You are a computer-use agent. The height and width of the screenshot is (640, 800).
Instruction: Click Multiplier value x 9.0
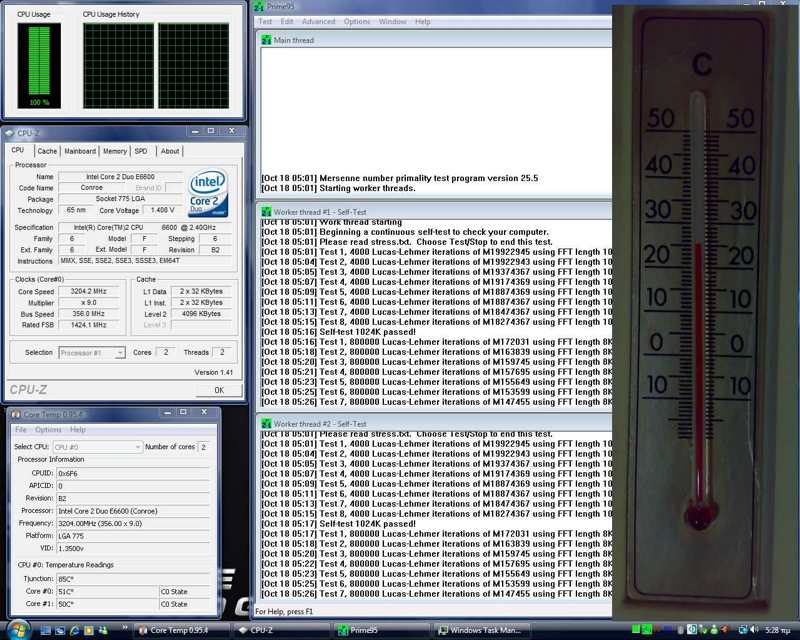click(x=89, y=303)
